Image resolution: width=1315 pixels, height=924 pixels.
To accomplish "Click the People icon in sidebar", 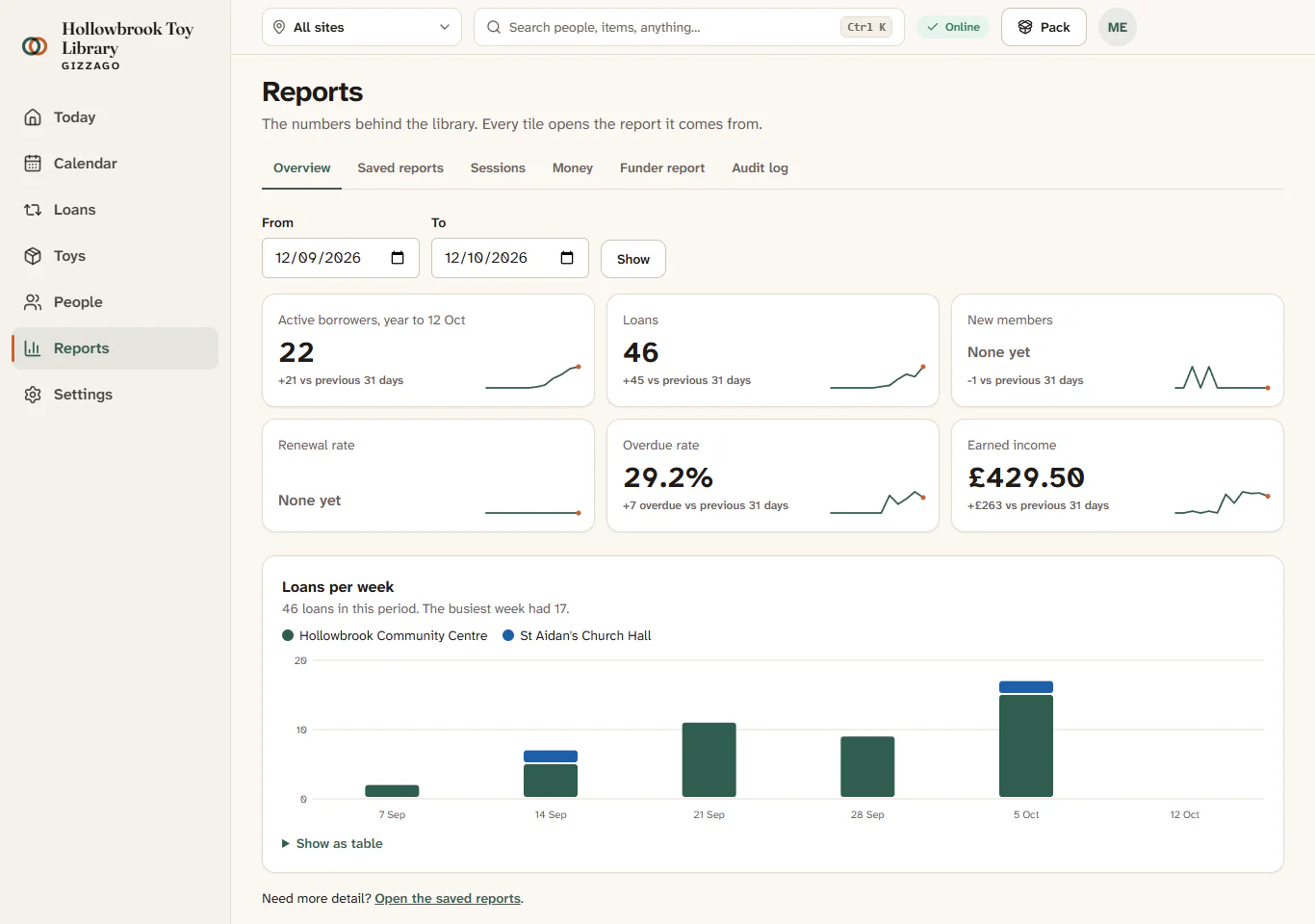I will [33, 302].
